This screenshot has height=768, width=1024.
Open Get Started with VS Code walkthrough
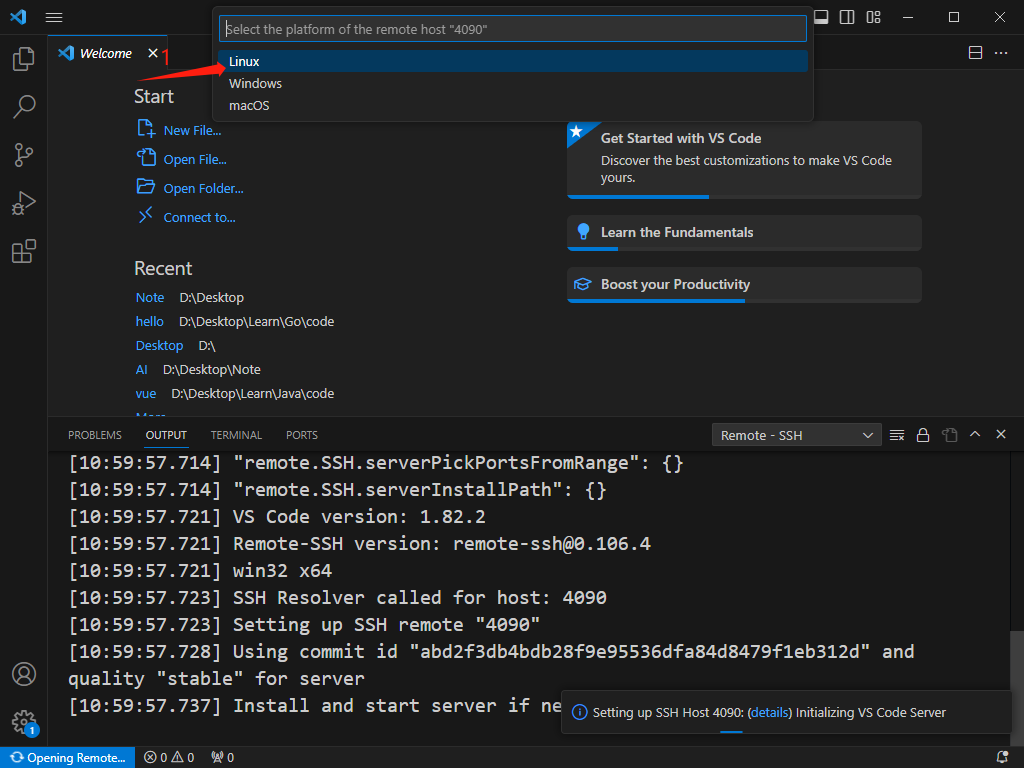(744, 159)
